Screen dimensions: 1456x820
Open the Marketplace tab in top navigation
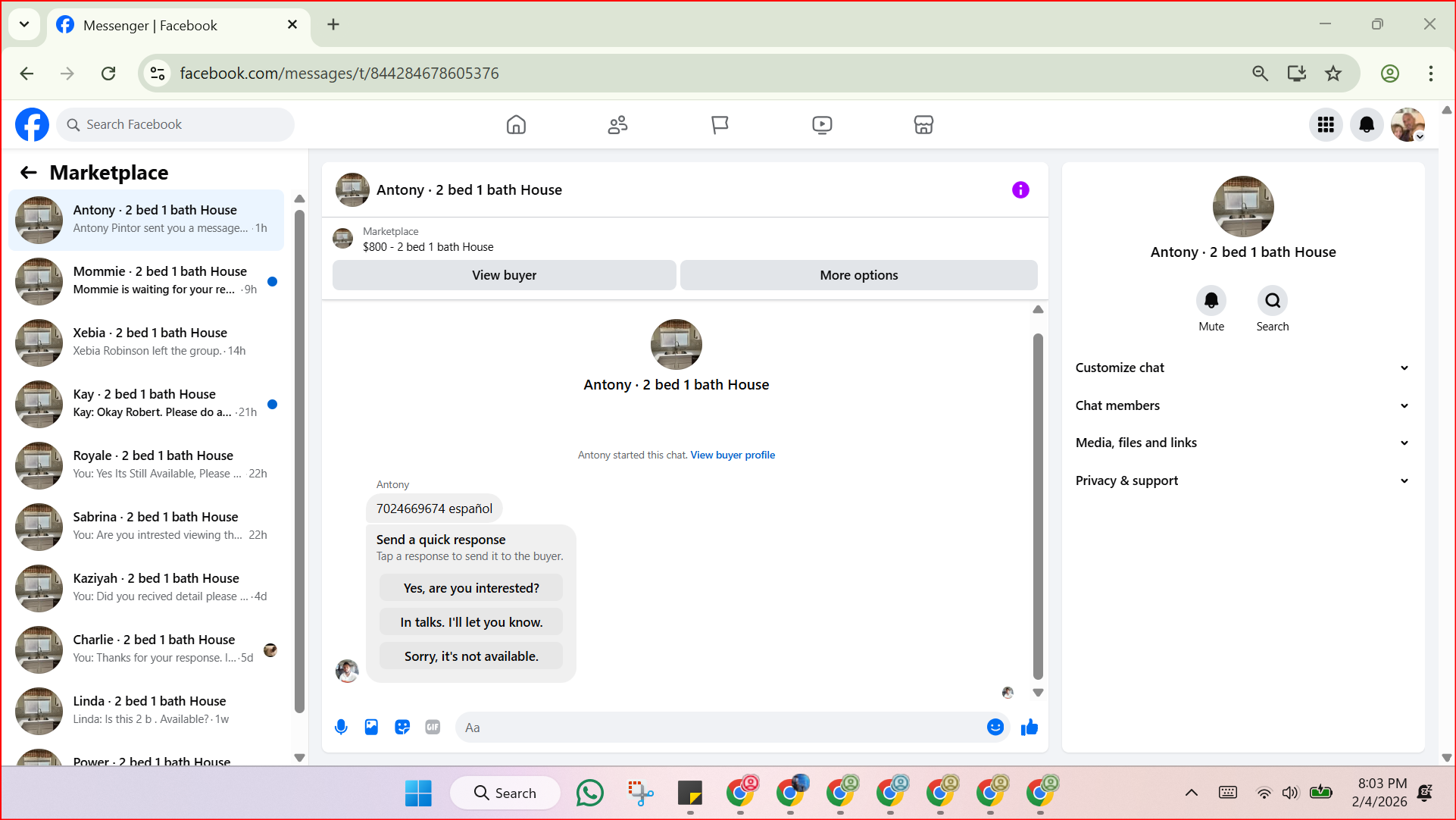point(923,125)
